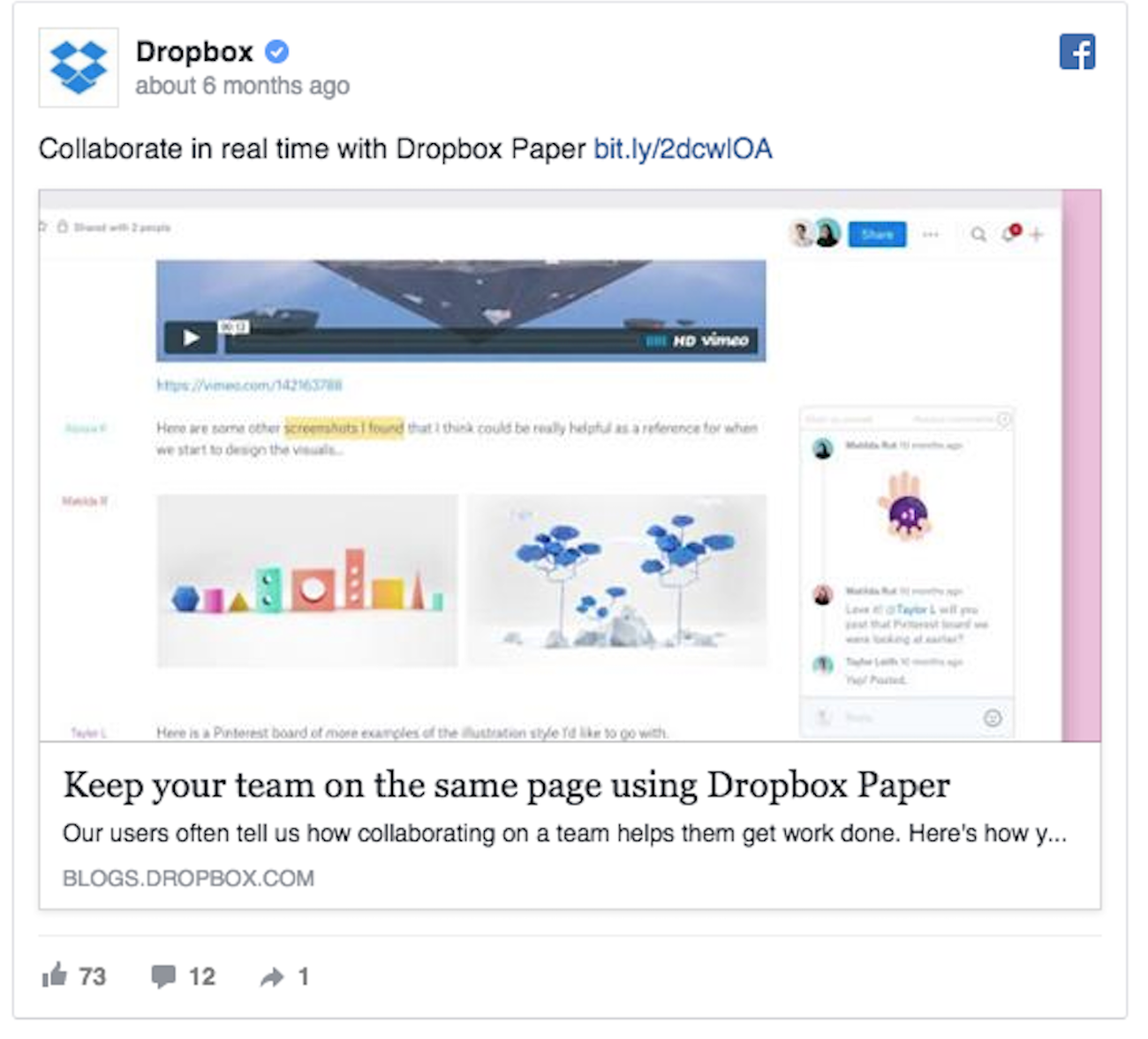The width and height of the screenshot is (1148, 1039).
Task: Click the blue verified badge next to Dropbox
Action: pyautogui.click(x=277, y=52)
